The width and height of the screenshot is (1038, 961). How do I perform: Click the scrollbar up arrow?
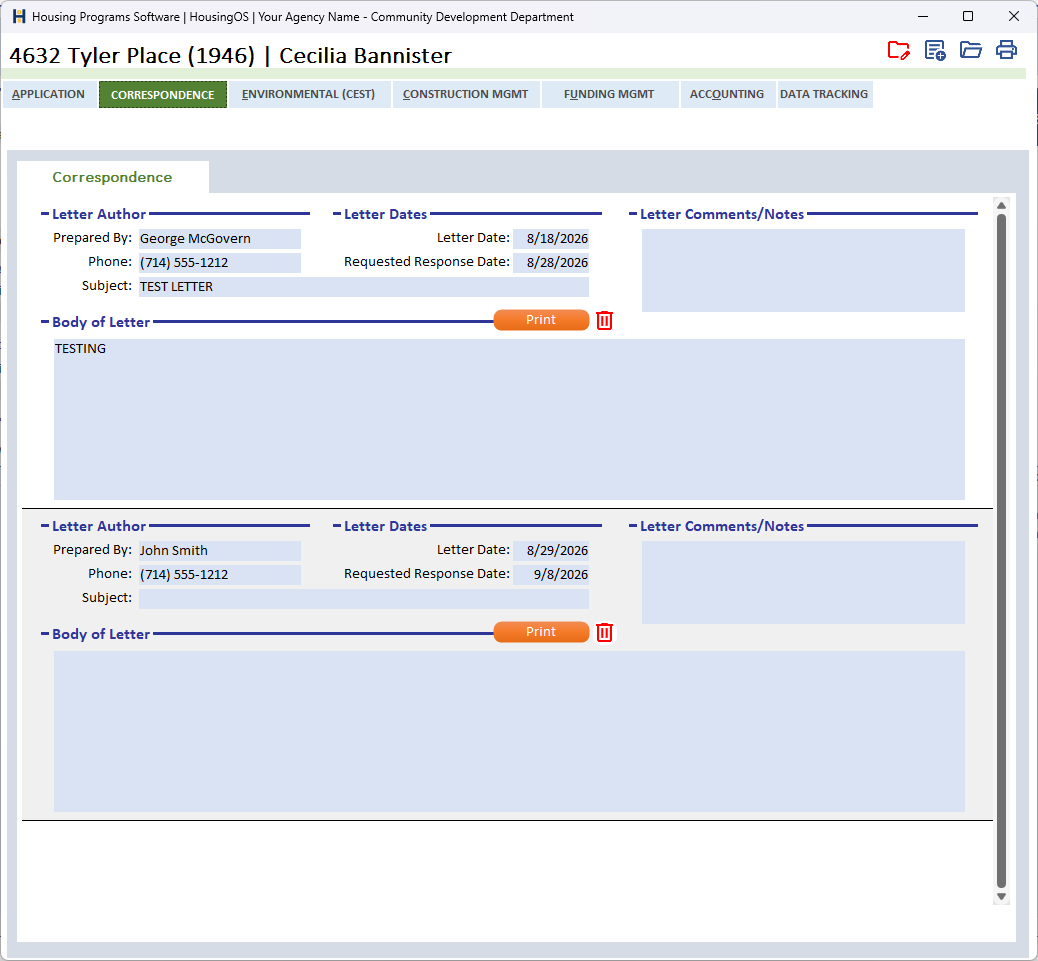click(x=1002, y=205)
